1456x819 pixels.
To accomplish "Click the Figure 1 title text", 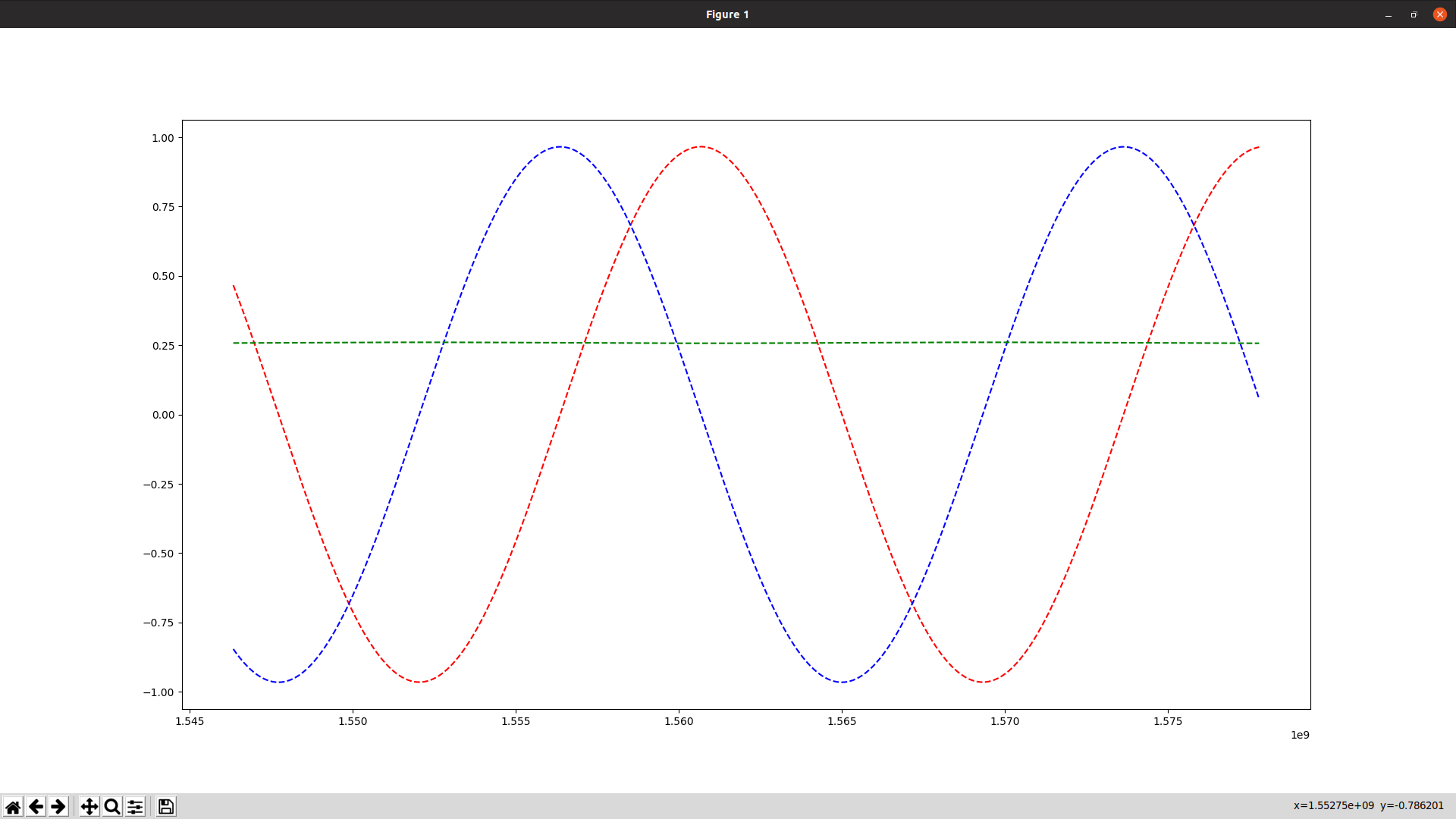I will click(x=727, y=14).
